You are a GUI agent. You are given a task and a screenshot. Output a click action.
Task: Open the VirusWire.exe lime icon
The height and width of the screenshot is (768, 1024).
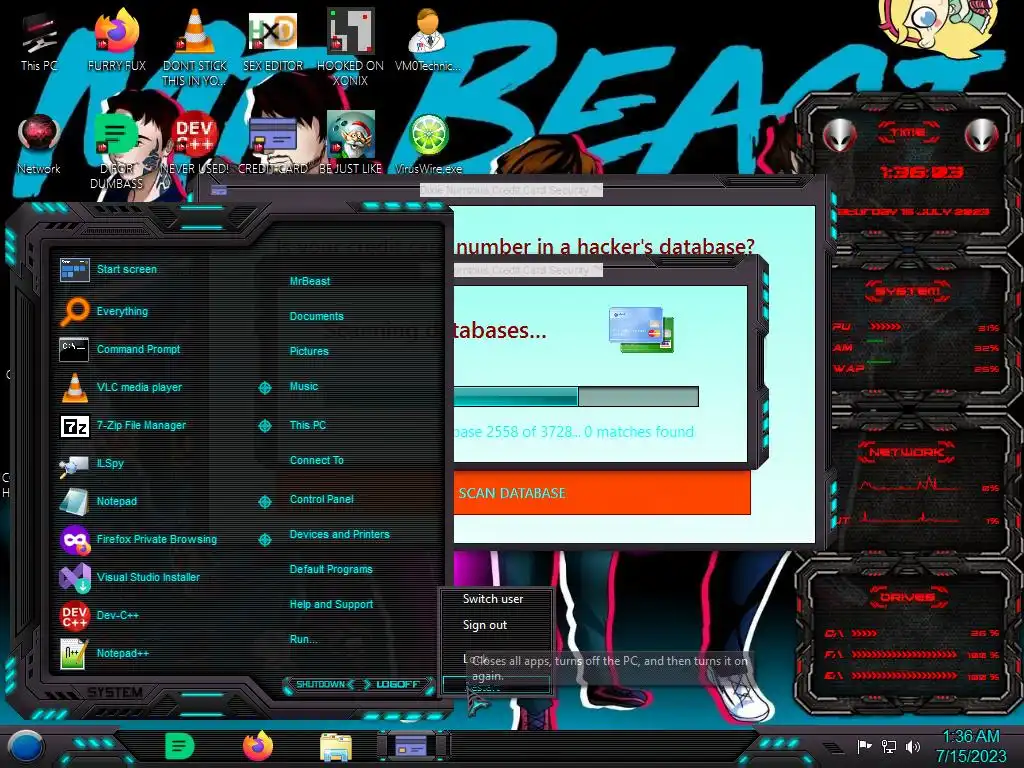[x=428, y=145]
